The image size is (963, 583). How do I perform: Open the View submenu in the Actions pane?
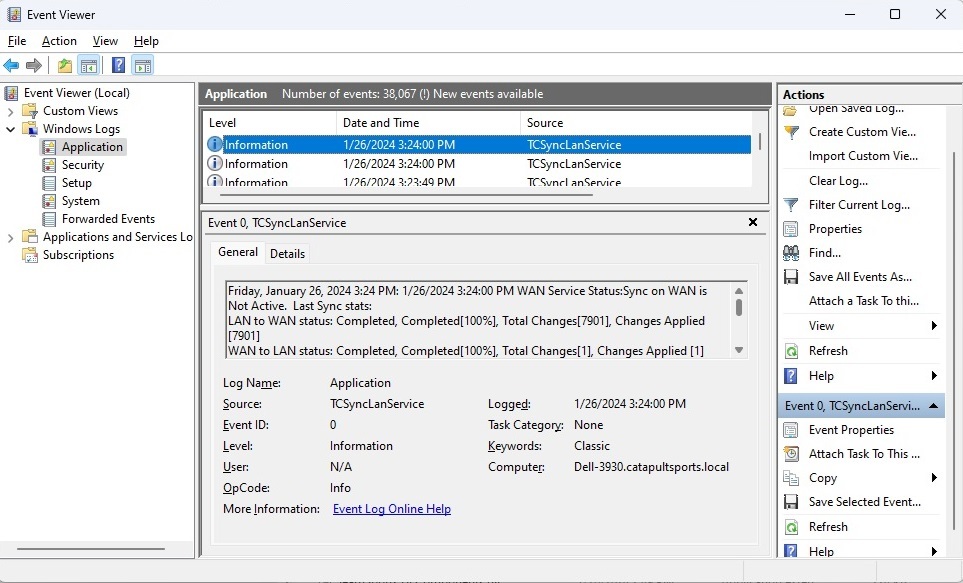(820, 325)
